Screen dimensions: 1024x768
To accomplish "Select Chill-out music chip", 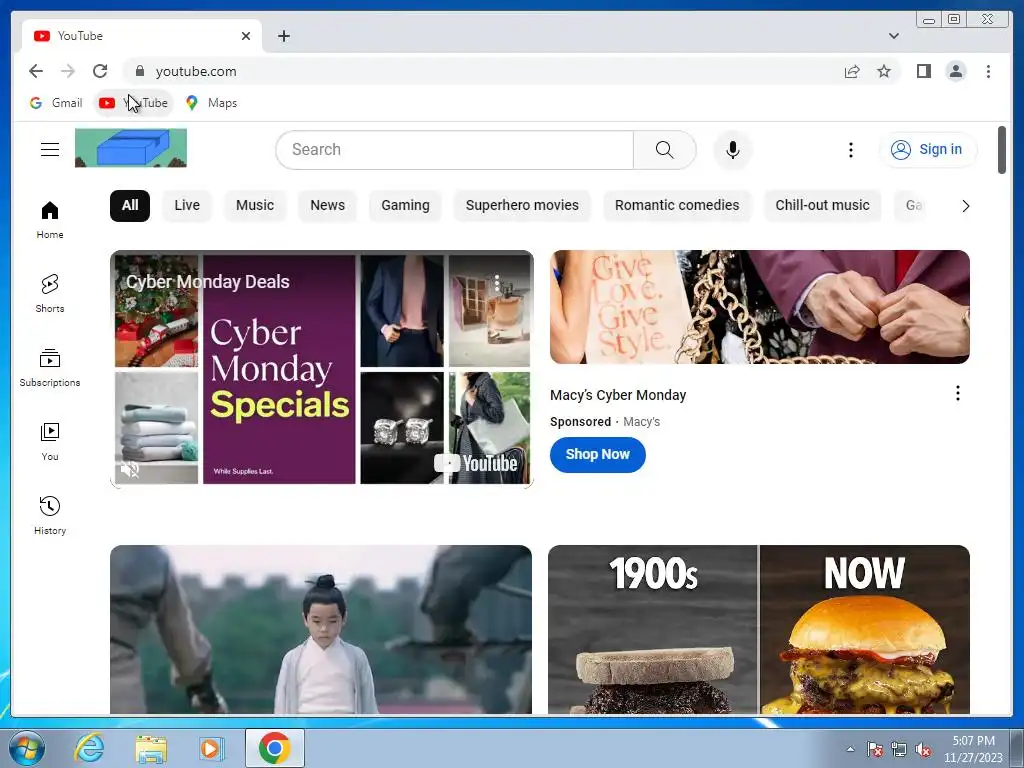I will pyautogui.click(x=822, y=206).
